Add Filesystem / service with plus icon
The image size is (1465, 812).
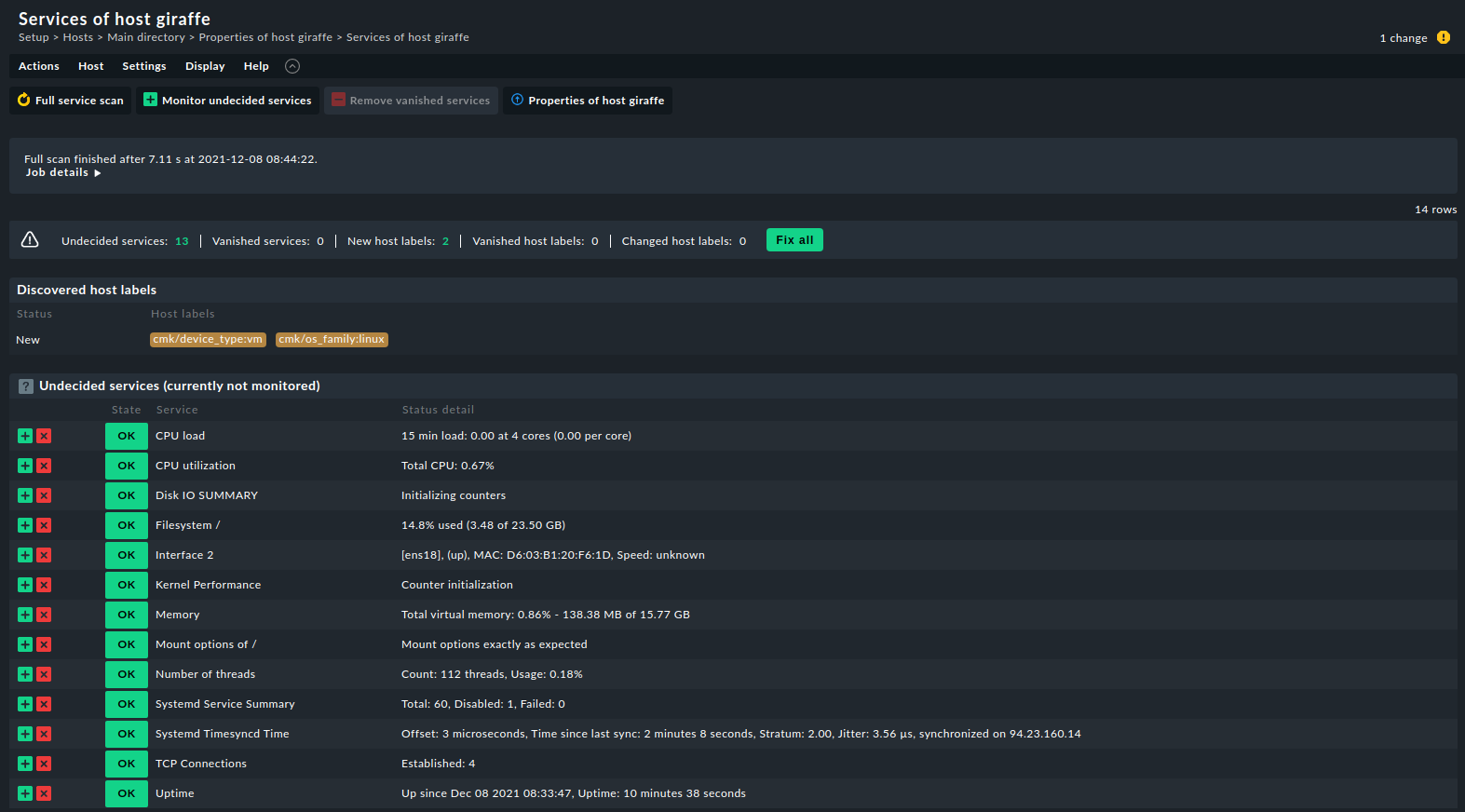point(25,525)
